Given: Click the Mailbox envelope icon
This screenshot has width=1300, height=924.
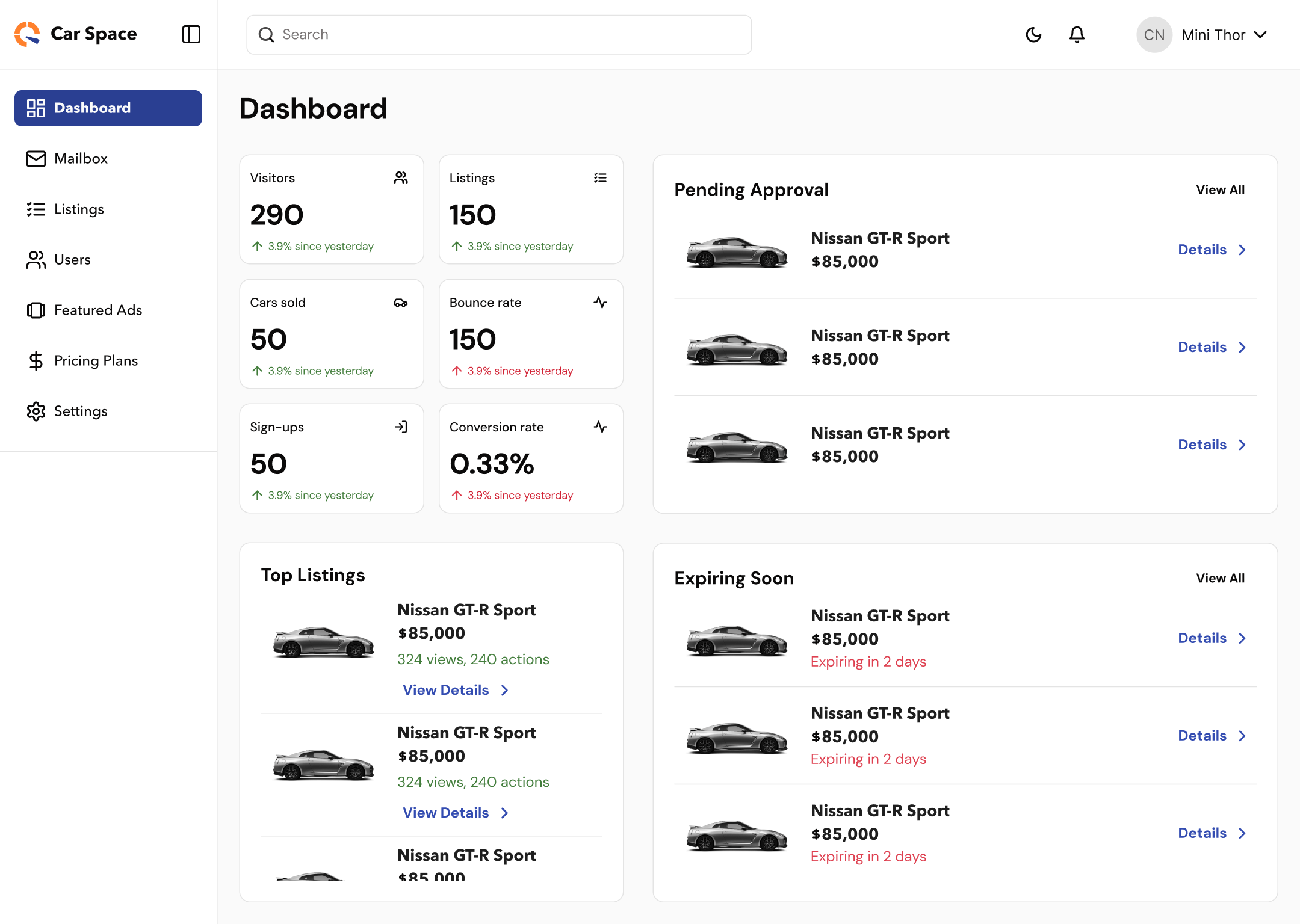Looking at the screenshot, I should [36, 159].
